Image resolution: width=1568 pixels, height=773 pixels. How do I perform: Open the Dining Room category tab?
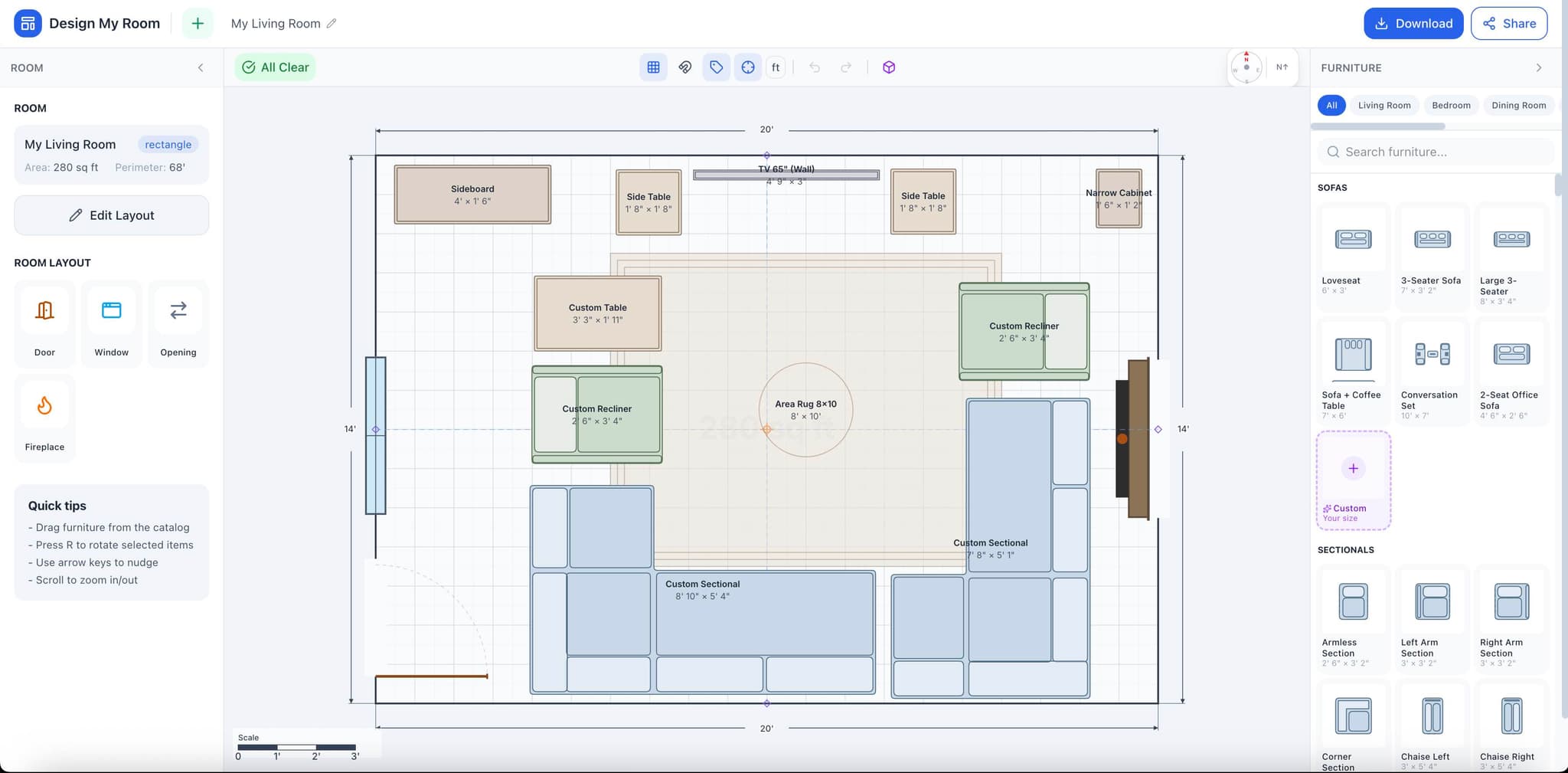[1518, 105]
